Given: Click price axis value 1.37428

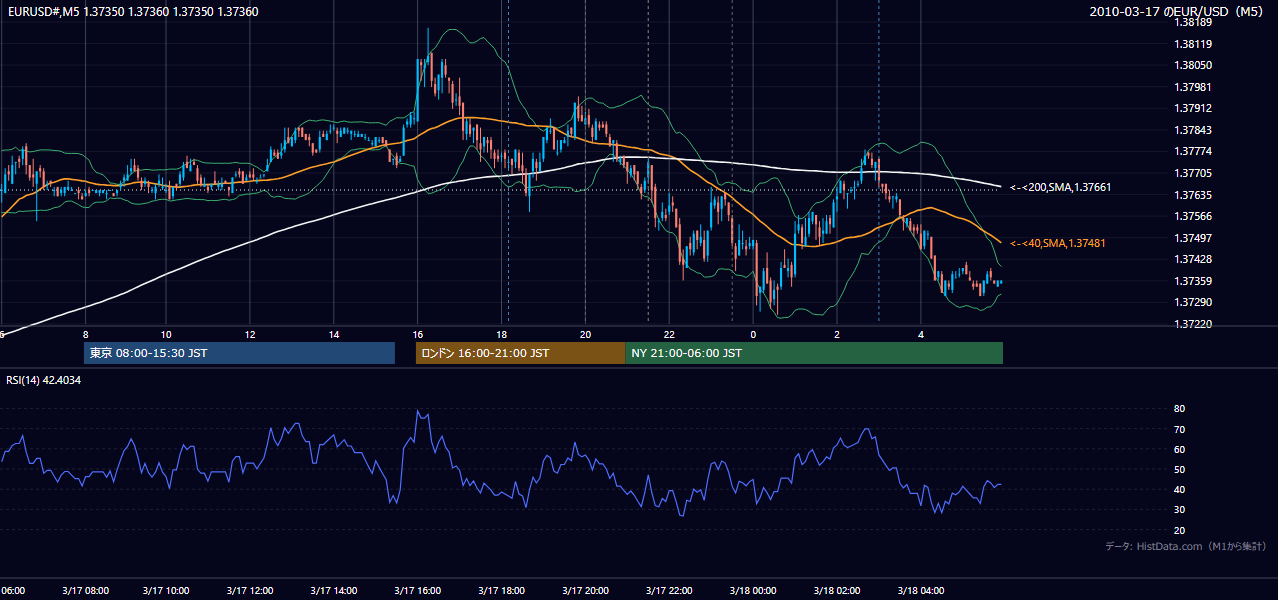Looking at the screenshot, I should pos(1195,259).
